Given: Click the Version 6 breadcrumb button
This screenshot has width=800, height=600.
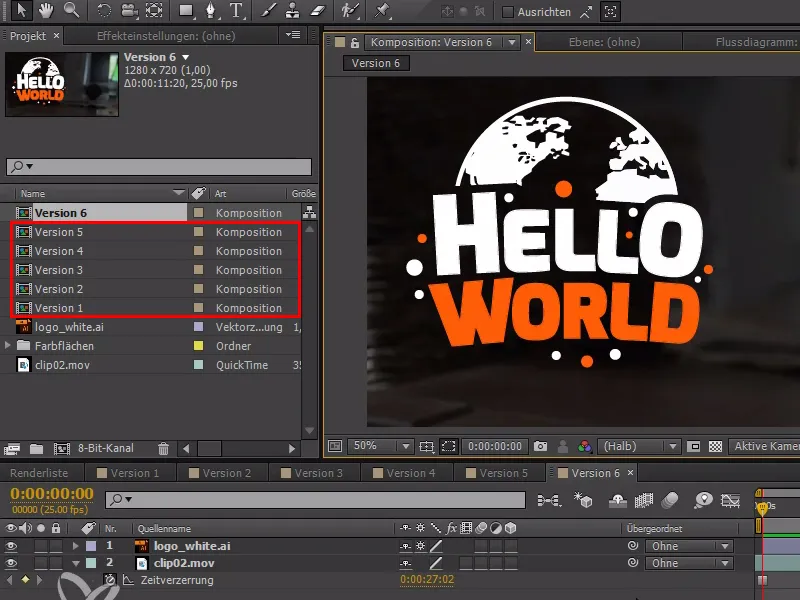Looking at the screenshot, I should 376,63.
